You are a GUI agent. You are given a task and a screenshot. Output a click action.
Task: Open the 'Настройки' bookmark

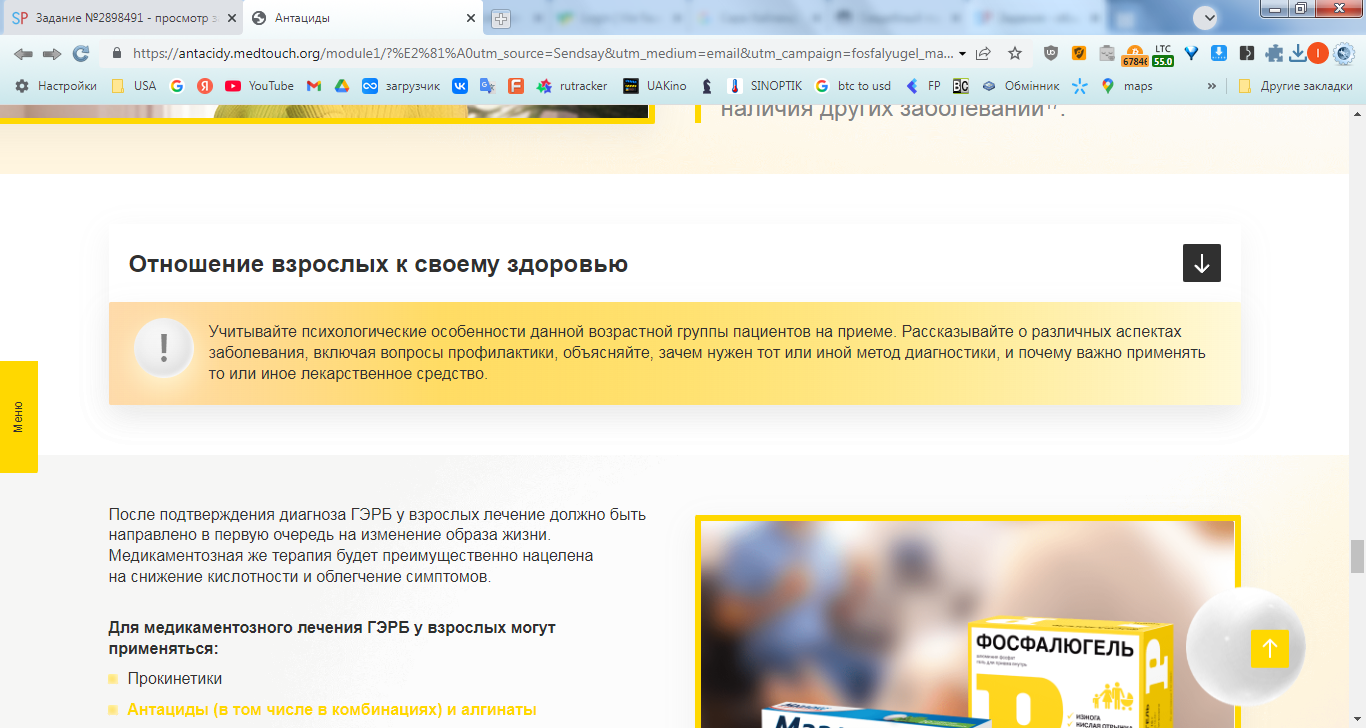click(56, 86)
